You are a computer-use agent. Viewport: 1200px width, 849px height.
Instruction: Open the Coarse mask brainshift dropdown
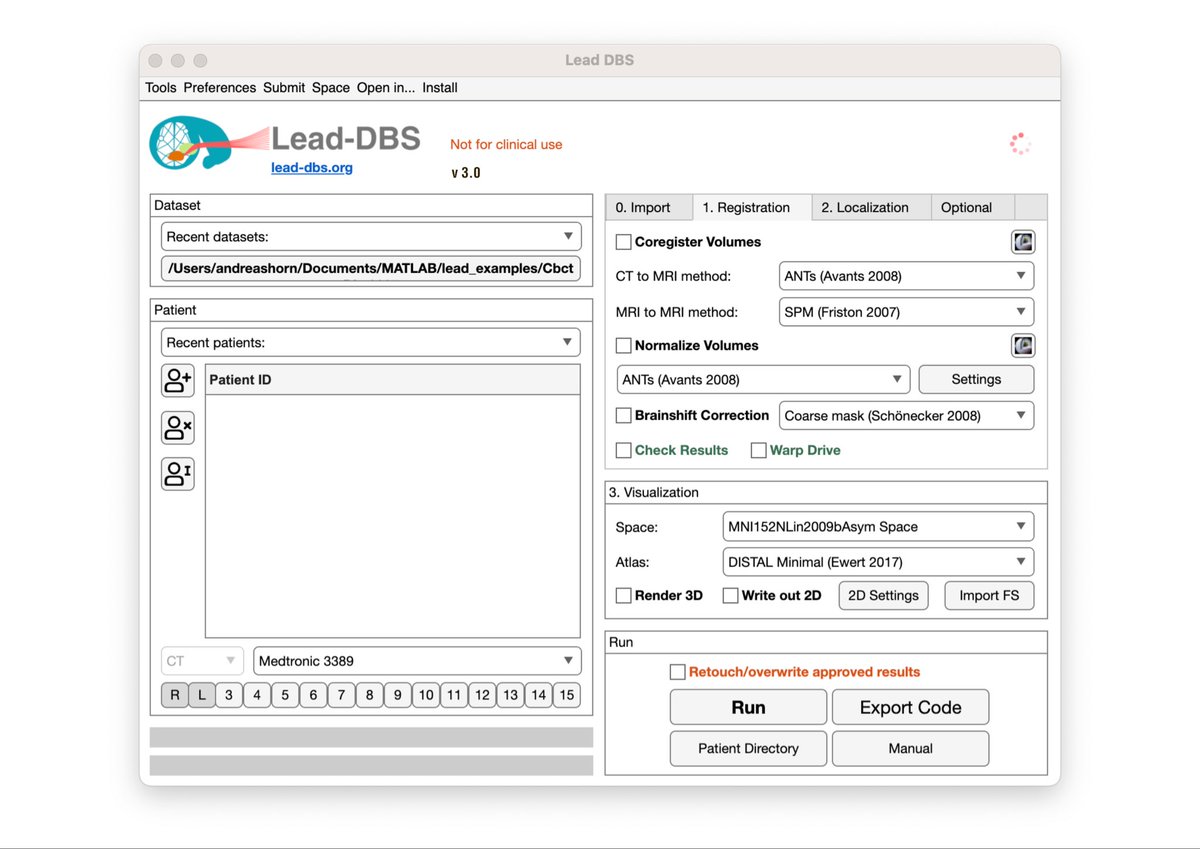pyautogui.click(x=906, y=415)
